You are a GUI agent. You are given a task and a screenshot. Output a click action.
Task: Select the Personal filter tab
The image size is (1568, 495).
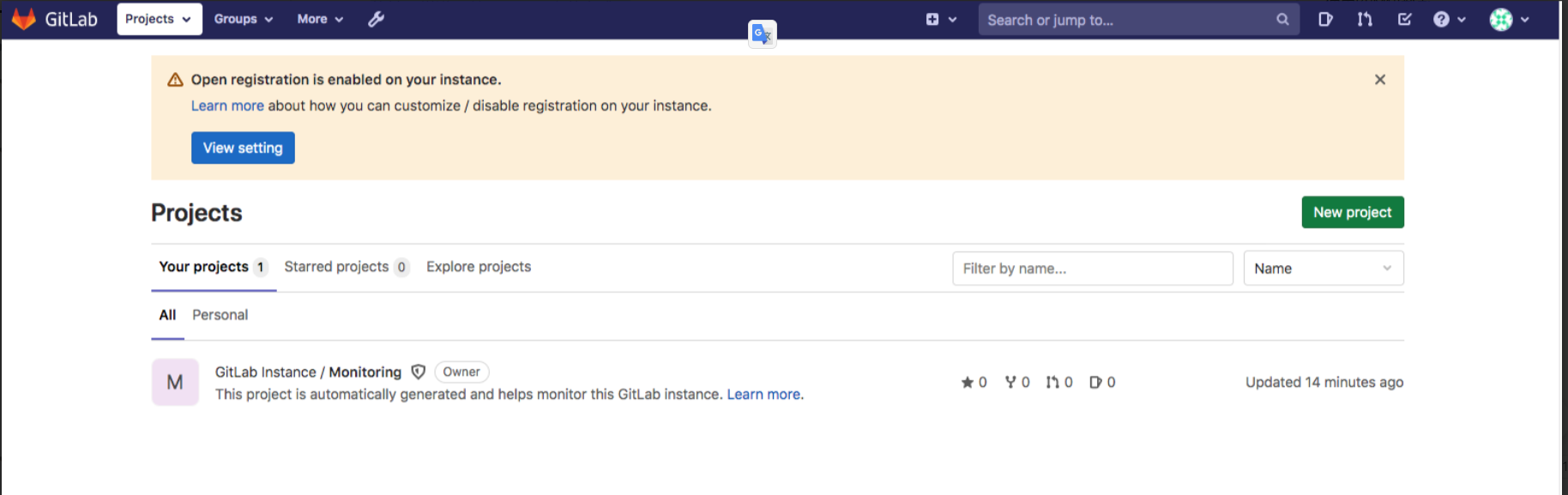click(220, 315)
